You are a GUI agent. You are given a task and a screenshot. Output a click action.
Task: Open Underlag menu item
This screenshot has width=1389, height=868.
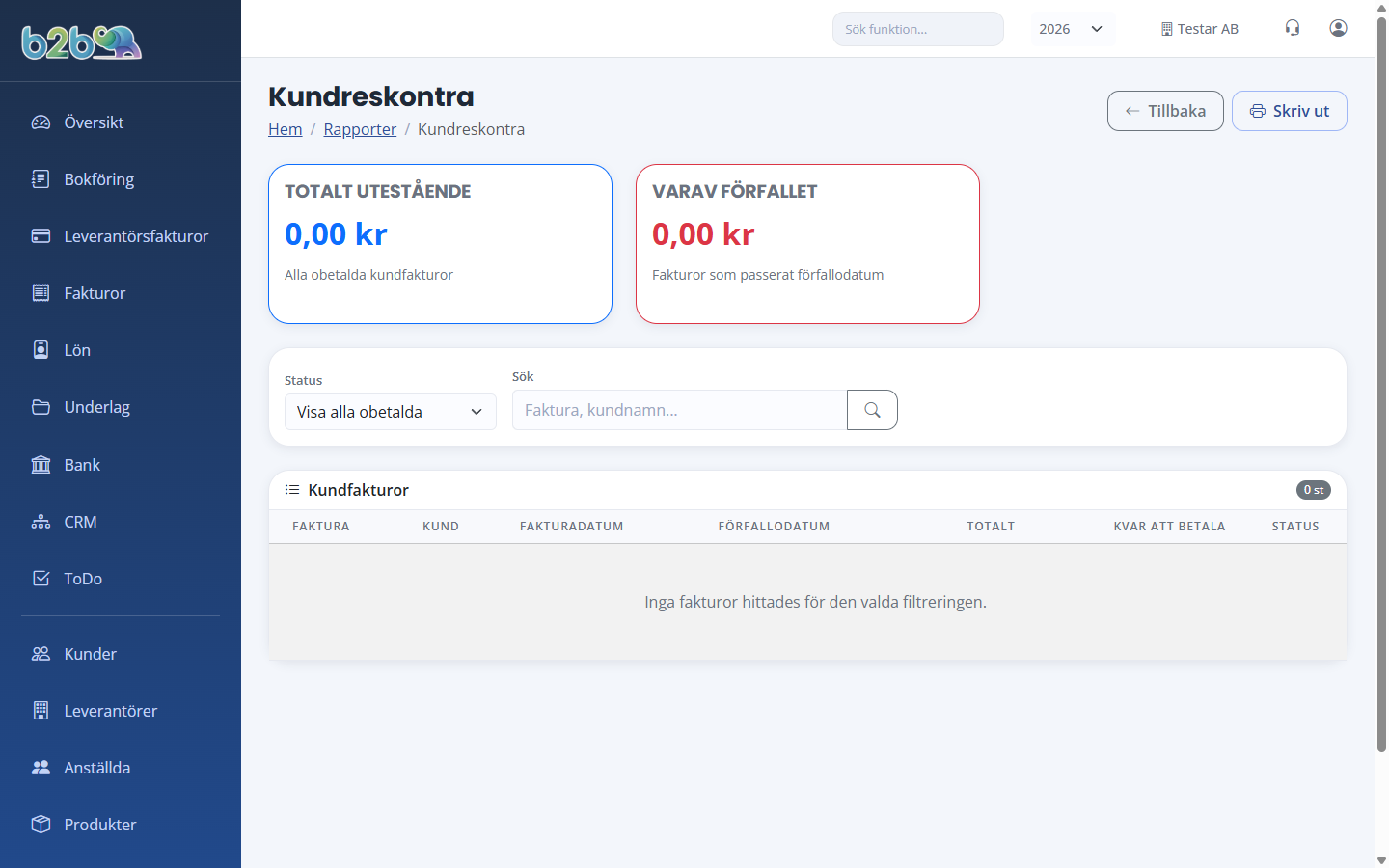tap(121, 407)
